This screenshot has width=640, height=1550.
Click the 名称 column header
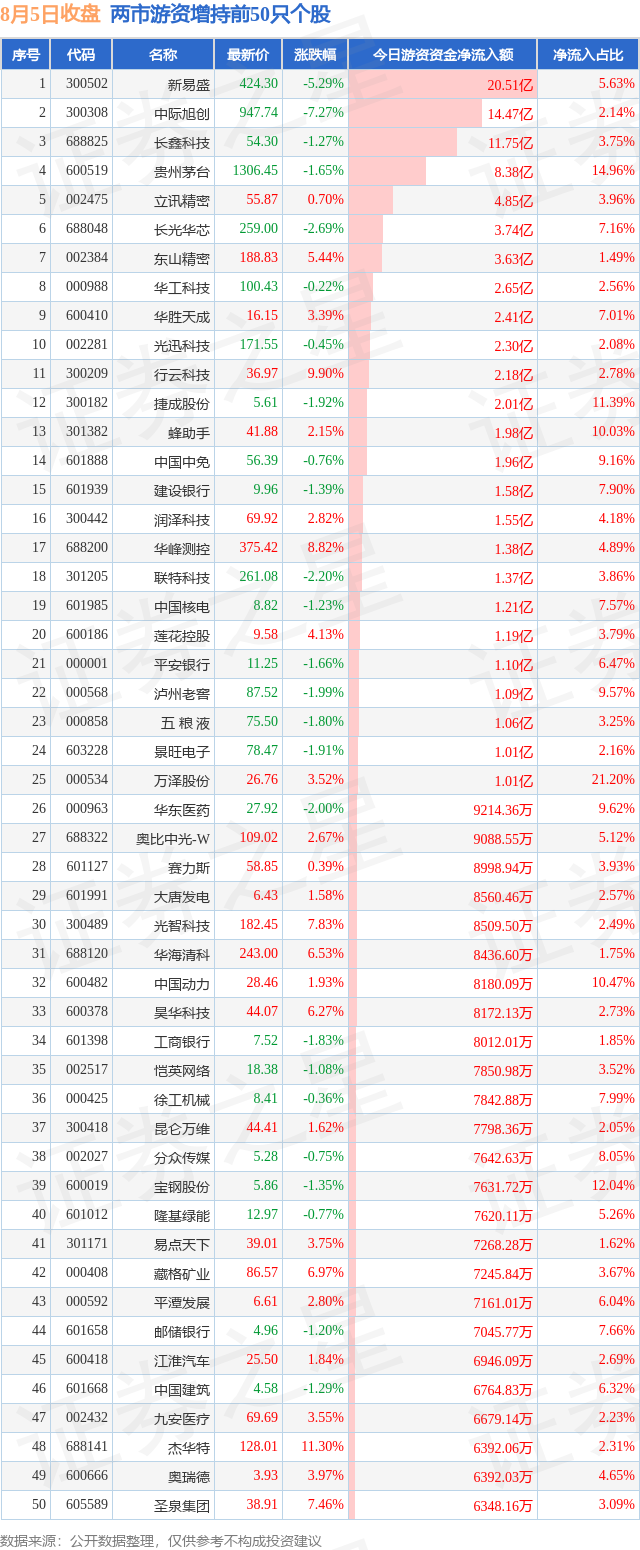(162, 55)
